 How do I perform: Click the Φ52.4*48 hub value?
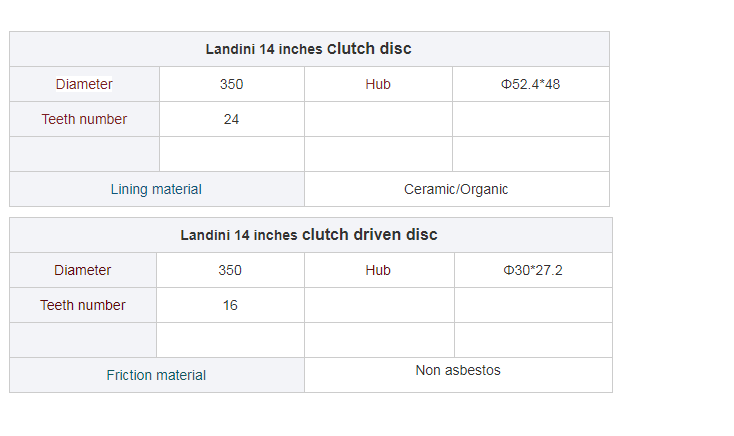coord(530,84)
